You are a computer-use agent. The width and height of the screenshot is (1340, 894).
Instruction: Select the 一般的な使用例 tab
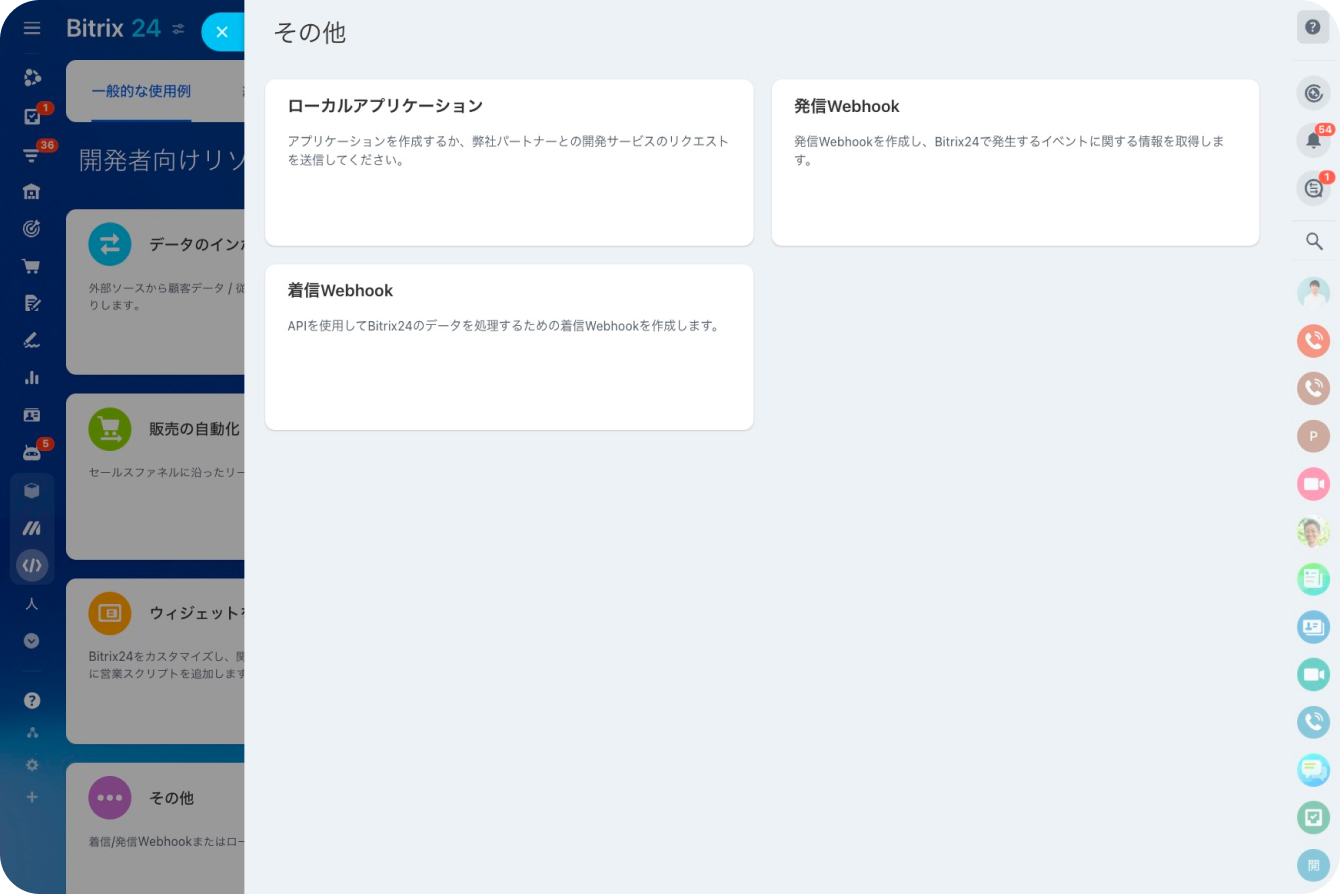point(141,92)
